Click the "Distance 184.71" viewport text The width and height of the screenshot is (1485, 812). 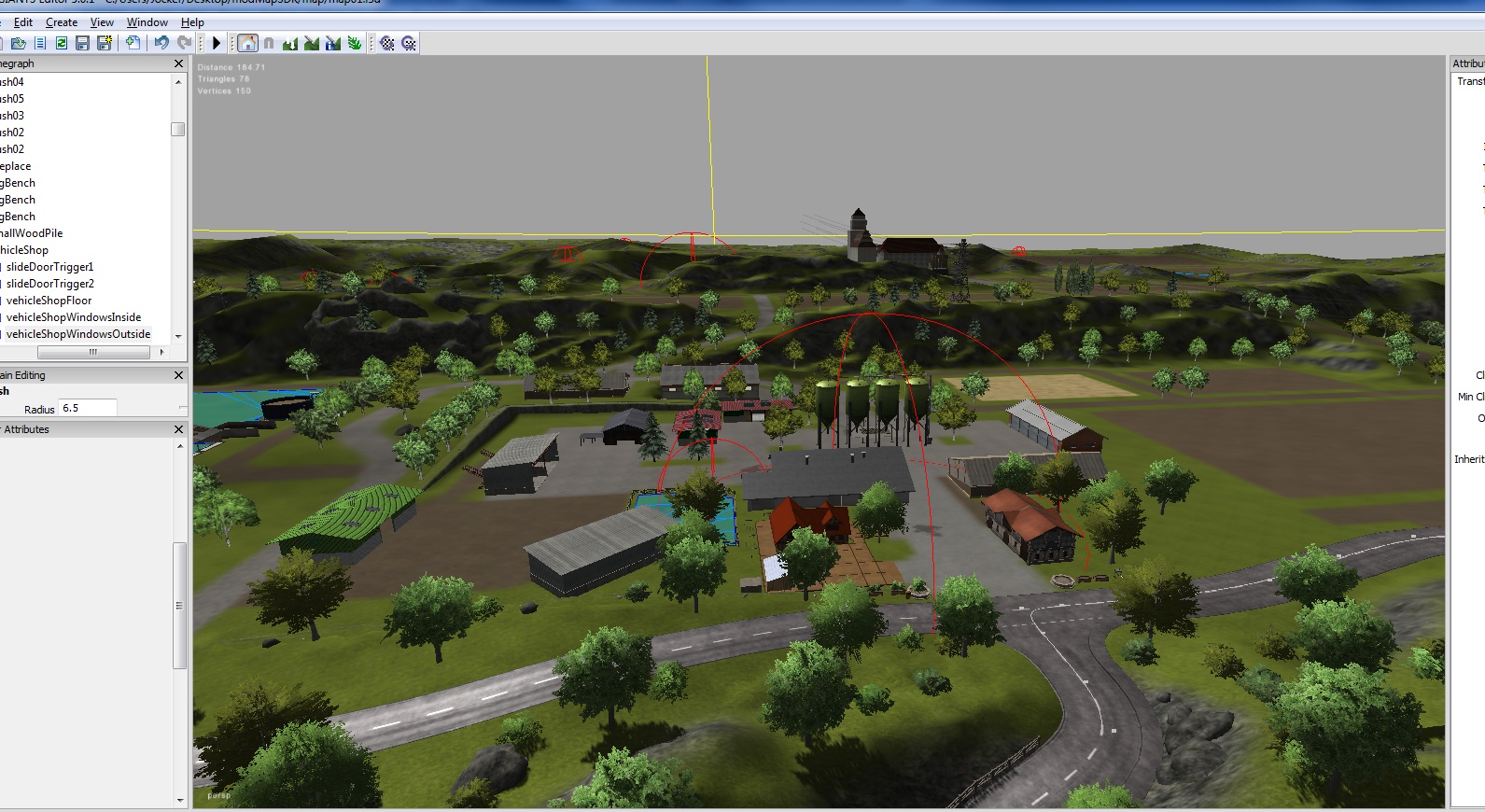click(231, 67)
